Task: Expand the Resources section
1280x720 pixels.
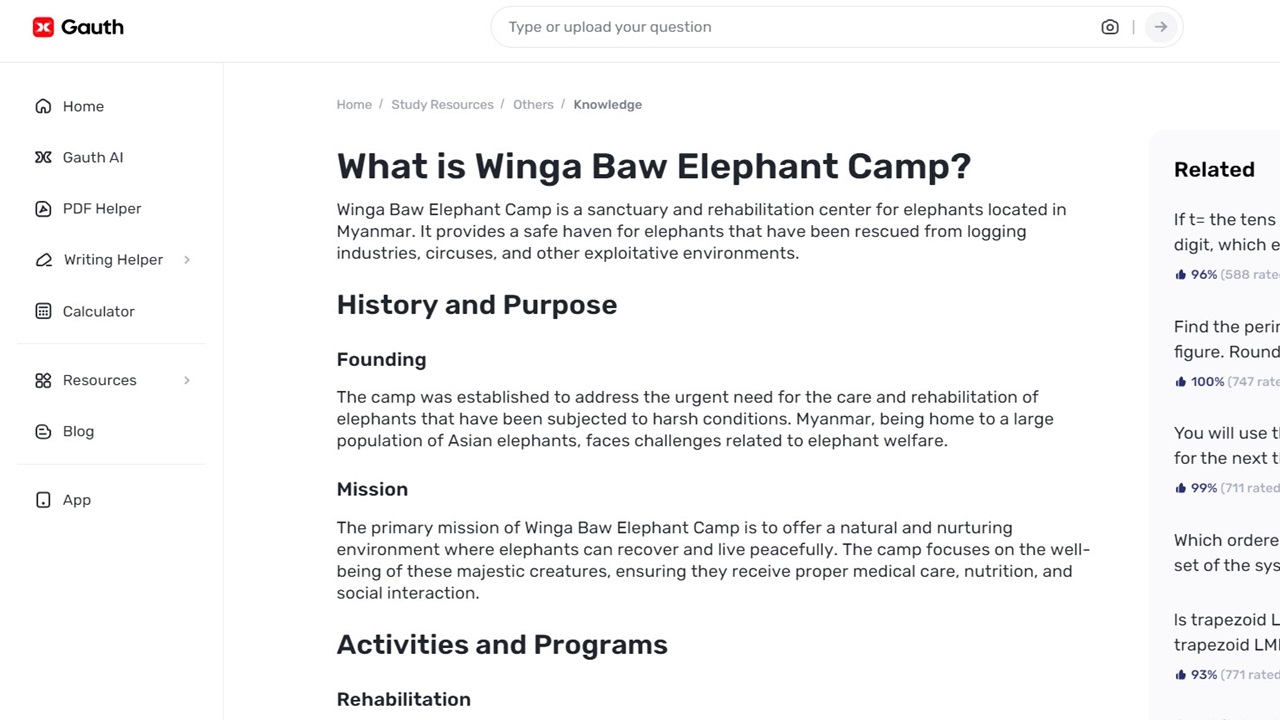Action: (x=187, y=380)
